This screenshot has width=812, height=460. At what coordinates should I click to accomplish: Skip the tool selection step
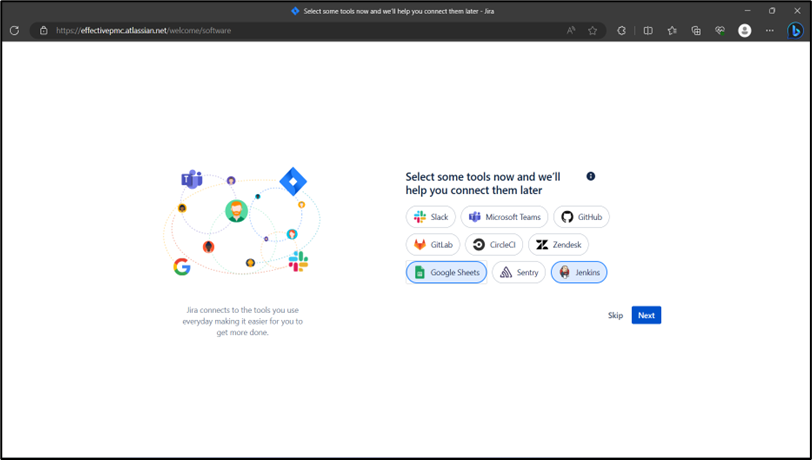615,315
